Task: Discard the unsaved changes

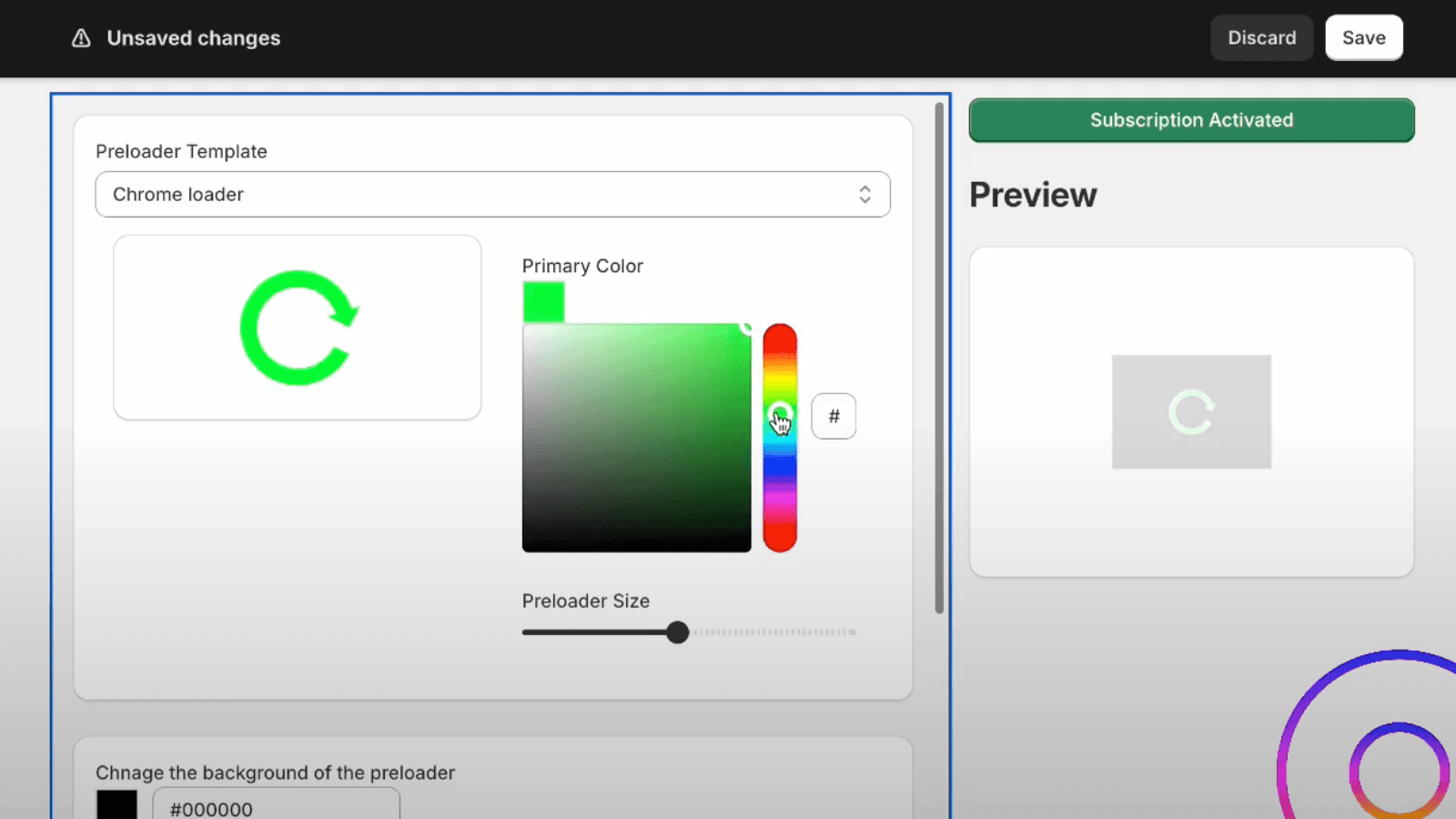Action: click(x=1261, y=38)
